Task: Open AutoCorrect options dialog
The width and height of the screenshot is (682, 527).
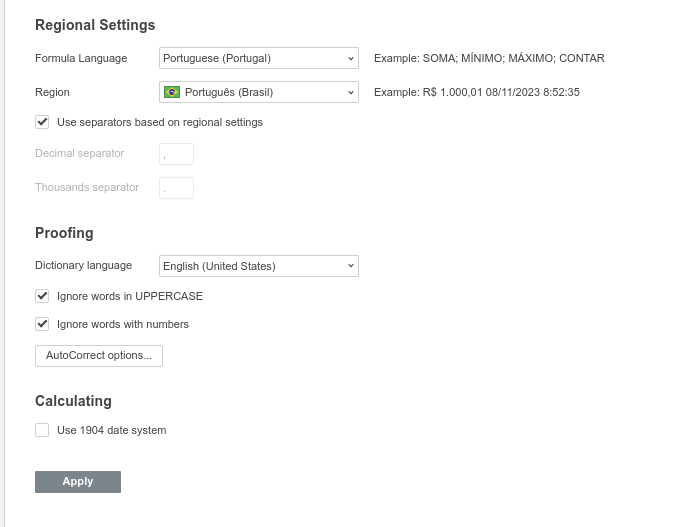Action: (x=99, y=356)
